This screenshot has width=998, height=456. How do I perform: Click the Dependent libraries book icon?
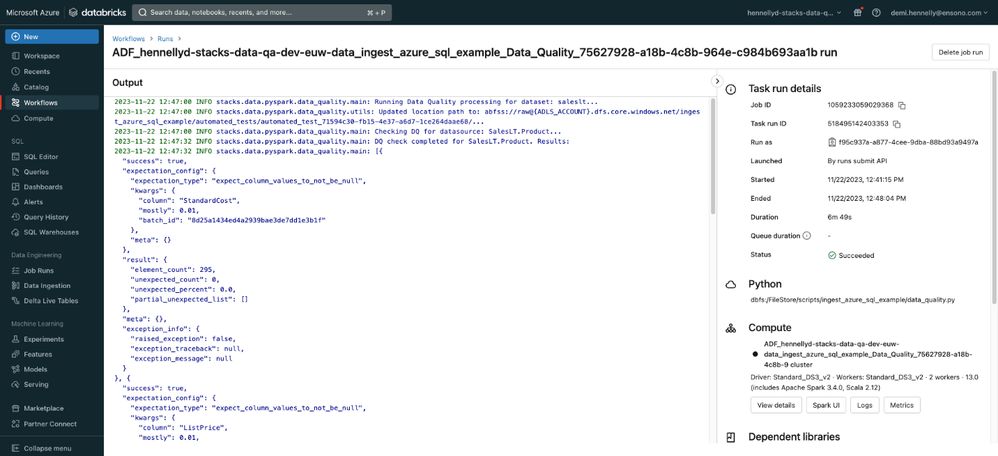(731, 437)
